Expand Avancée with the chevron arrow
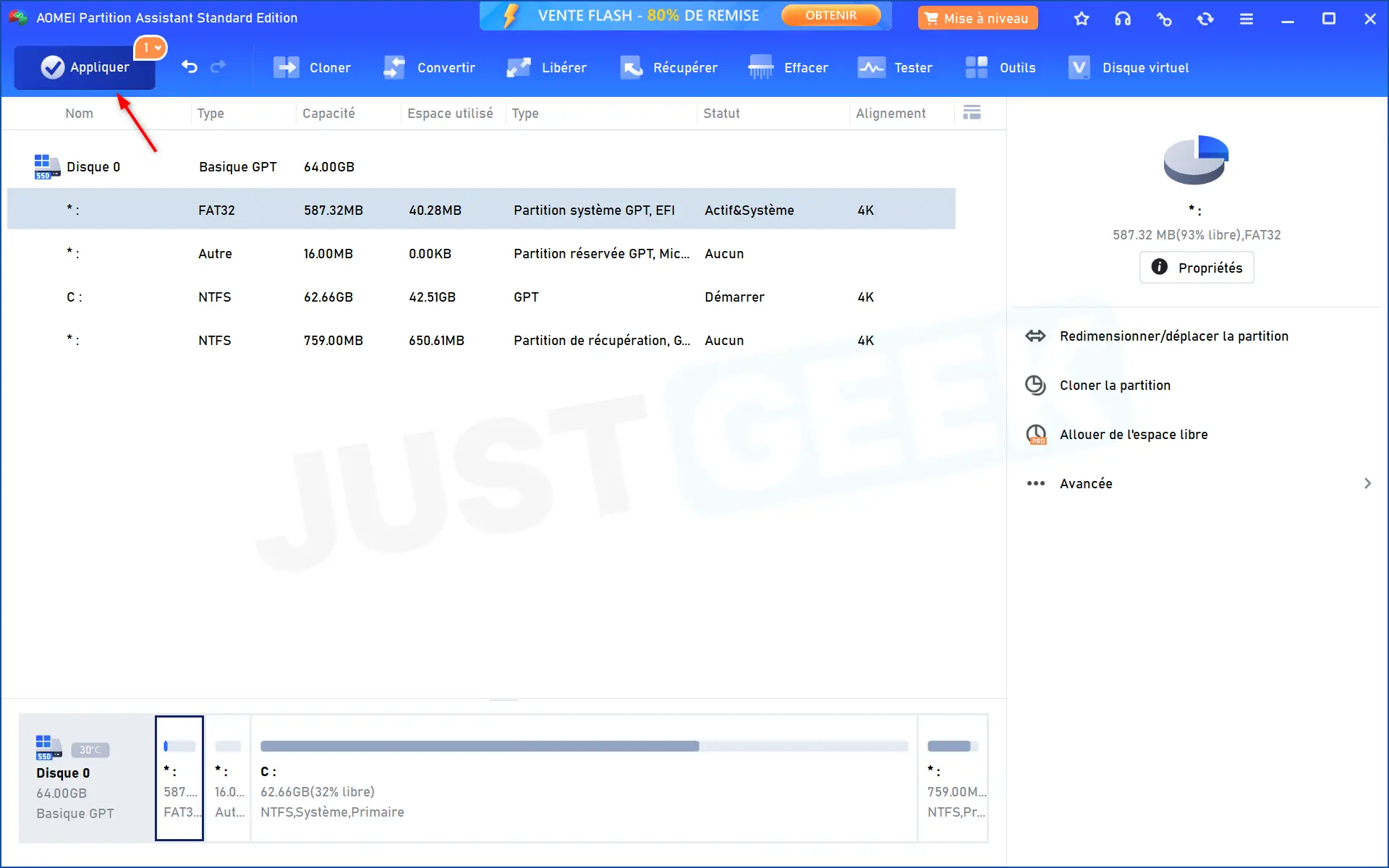The width and height of the screenshot is (1389, 868). 1367,483
